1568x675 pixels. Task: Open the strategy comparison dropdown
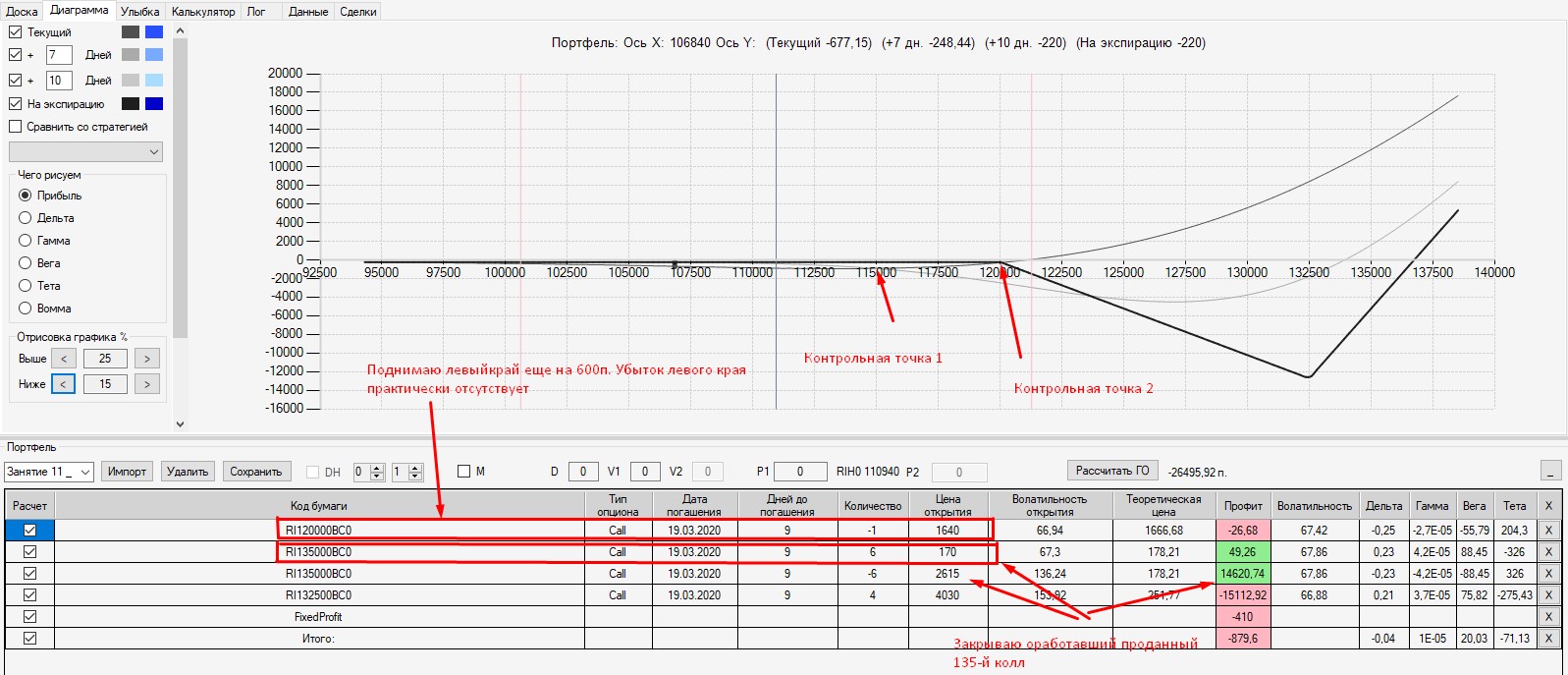(85, 151)
